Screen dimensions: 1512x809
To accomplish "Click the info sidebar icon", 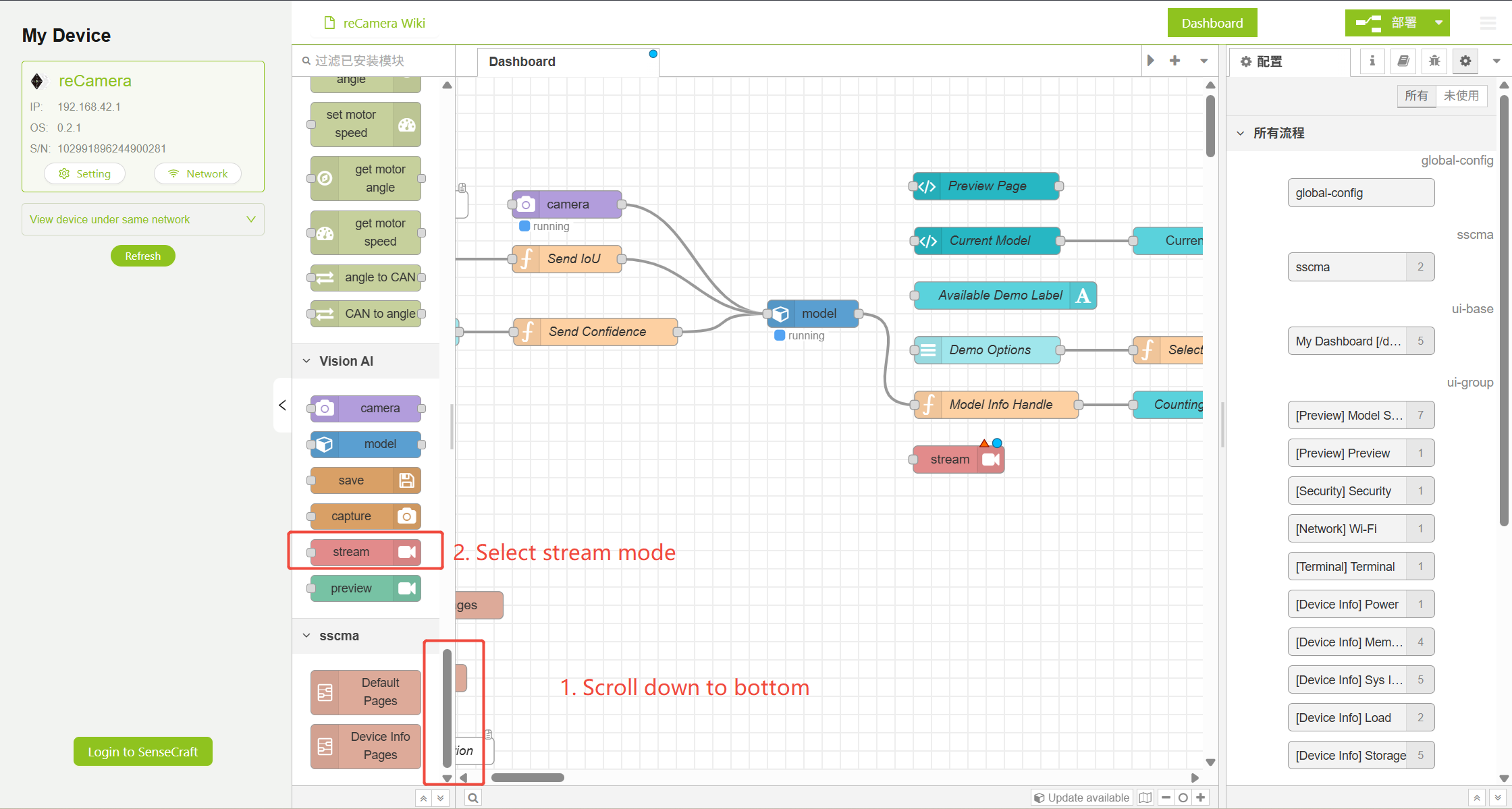I will coord(1372,61).
